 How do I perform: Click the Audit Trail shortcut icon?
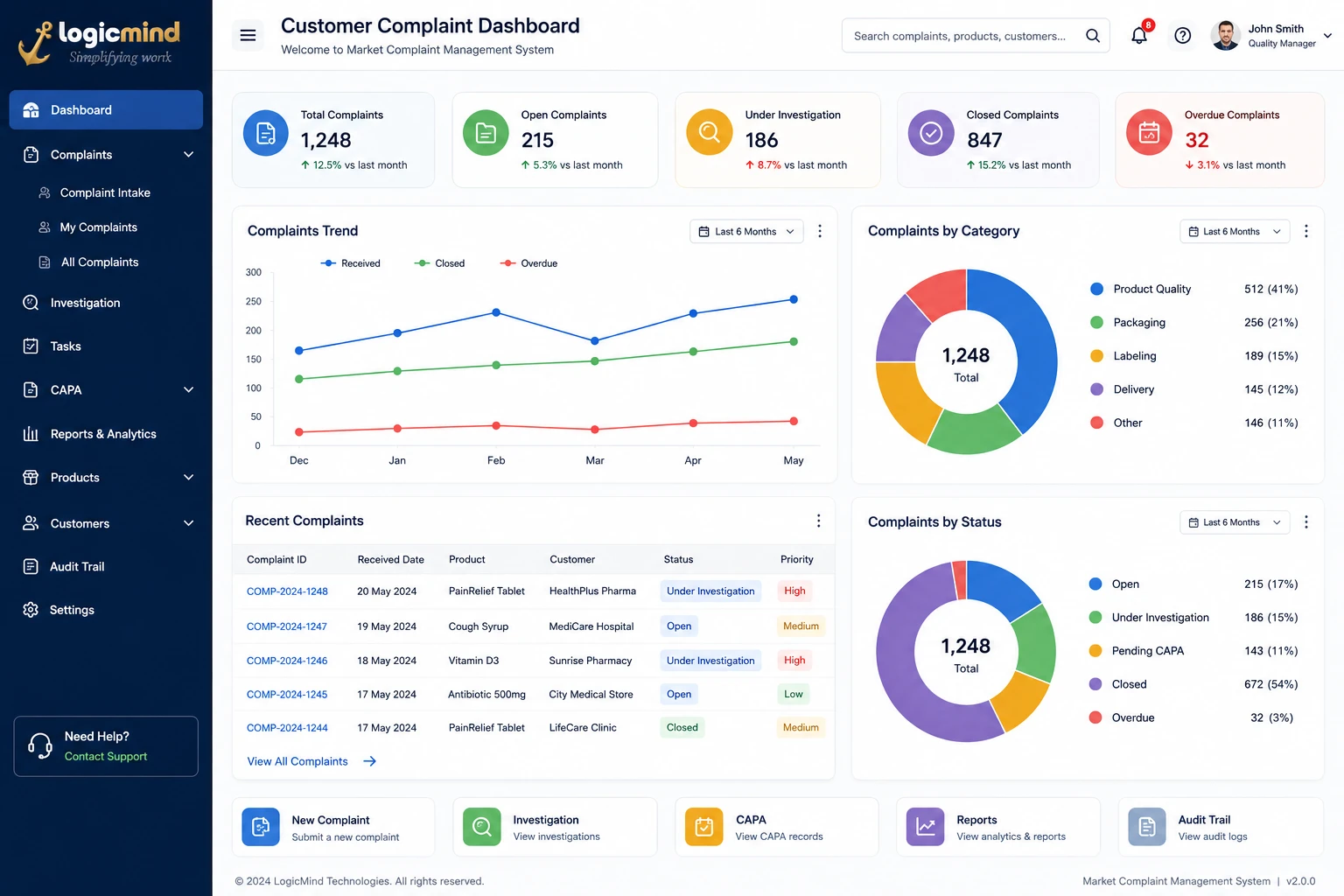[x=1147, y=827]
